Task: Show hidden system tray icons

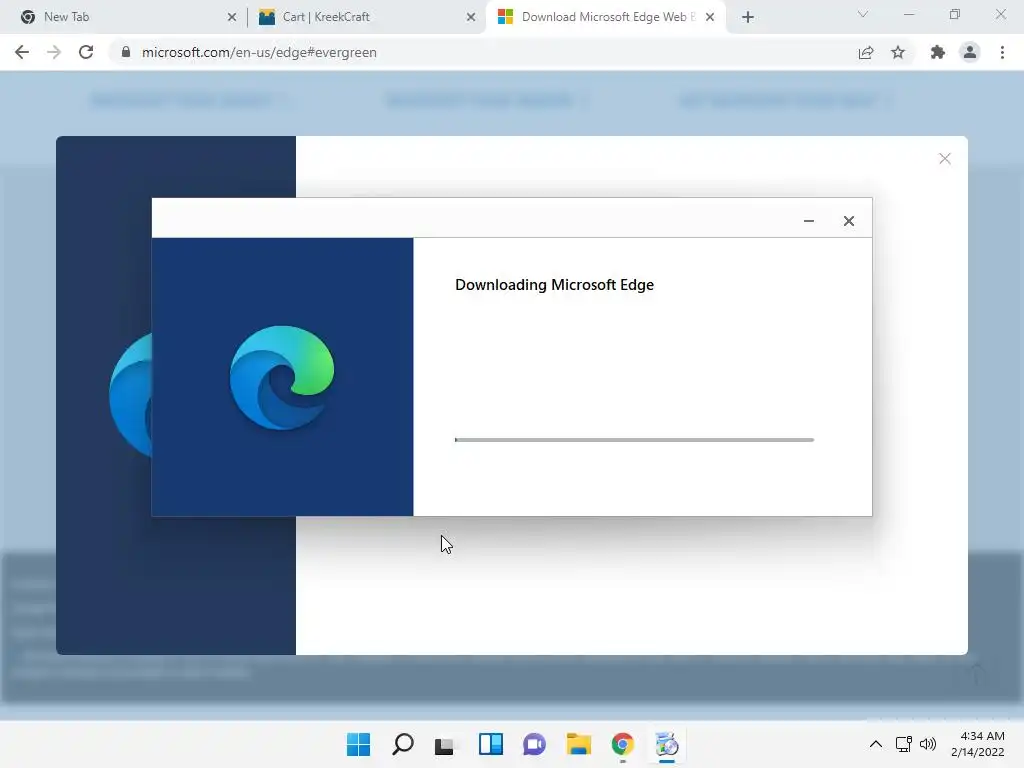Action: tap(876, 744)
